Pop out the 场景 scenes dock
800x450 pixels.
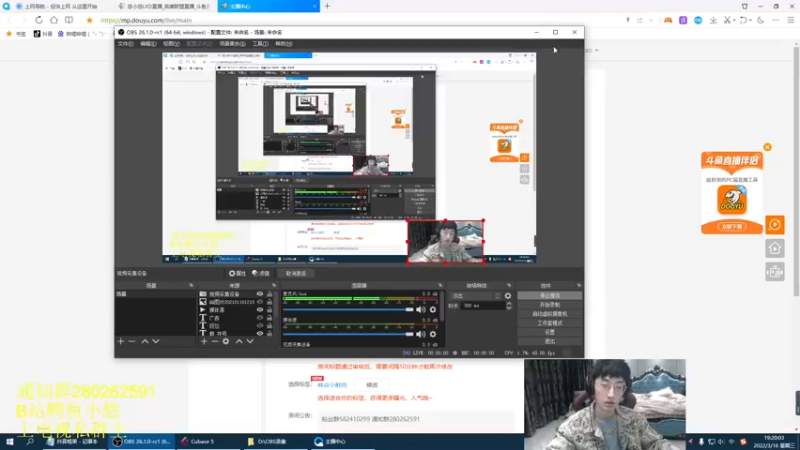coord(191,285)
